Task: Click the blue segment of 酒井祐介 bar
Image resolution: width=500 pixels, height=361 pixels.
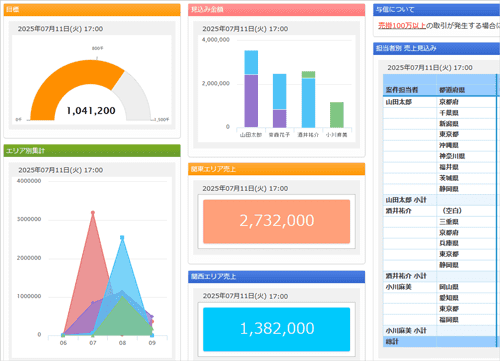Action: [x=308, y=103]
